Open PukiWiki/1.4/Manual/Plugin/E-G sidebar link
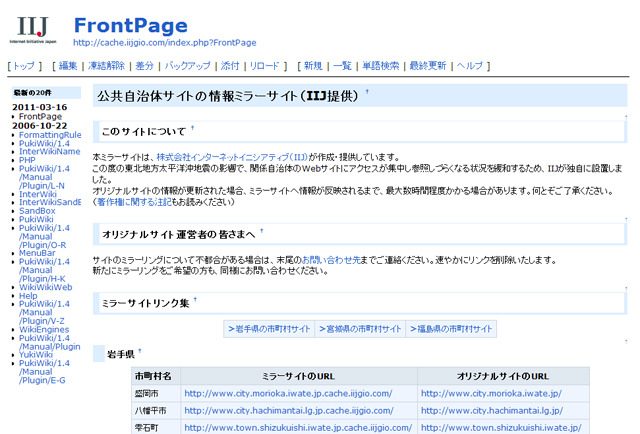Viewport: 640px width, 434px height. click(x=44, y=372)
